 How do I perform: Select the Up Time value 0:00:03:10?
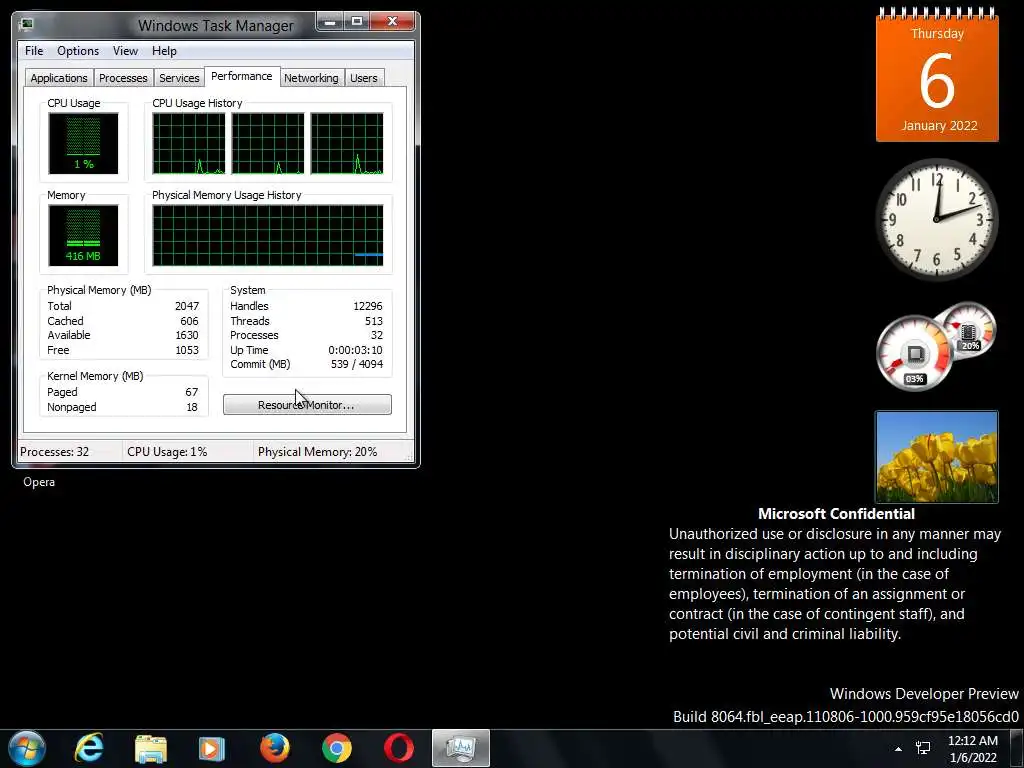(355, 350)
